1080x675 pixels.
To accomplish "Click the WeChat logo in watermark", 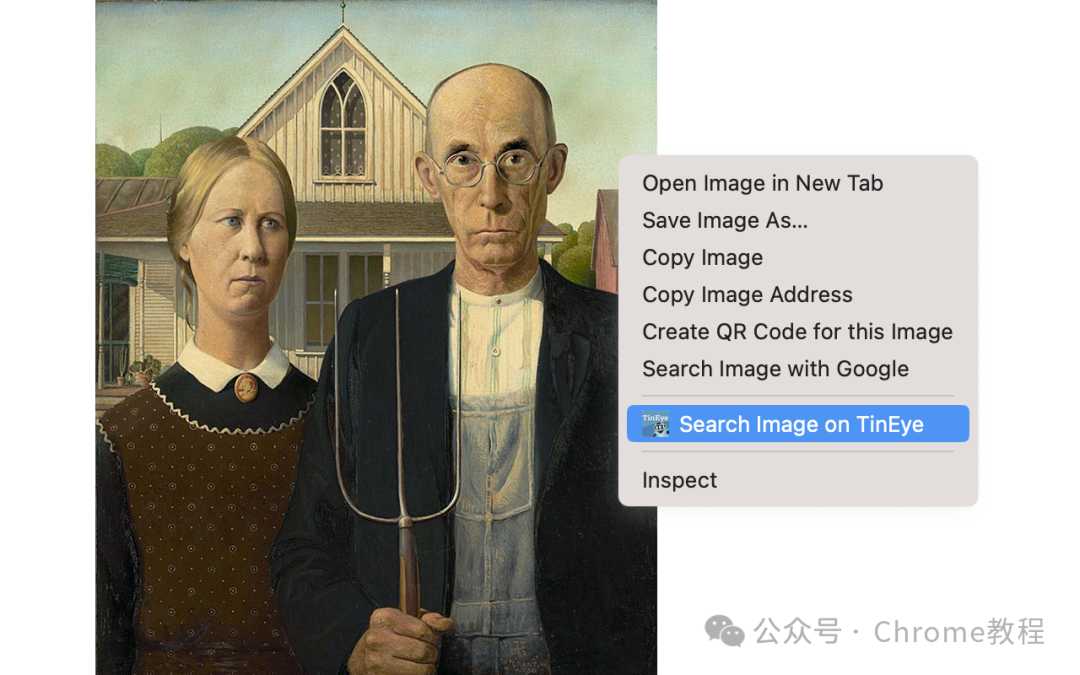I will (x=724, y=631).
